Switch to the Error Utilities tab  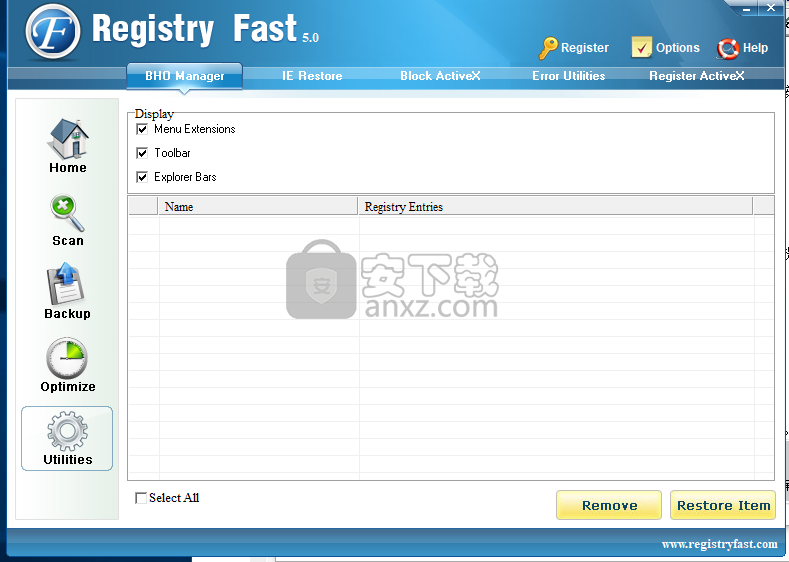click(569, 76)
